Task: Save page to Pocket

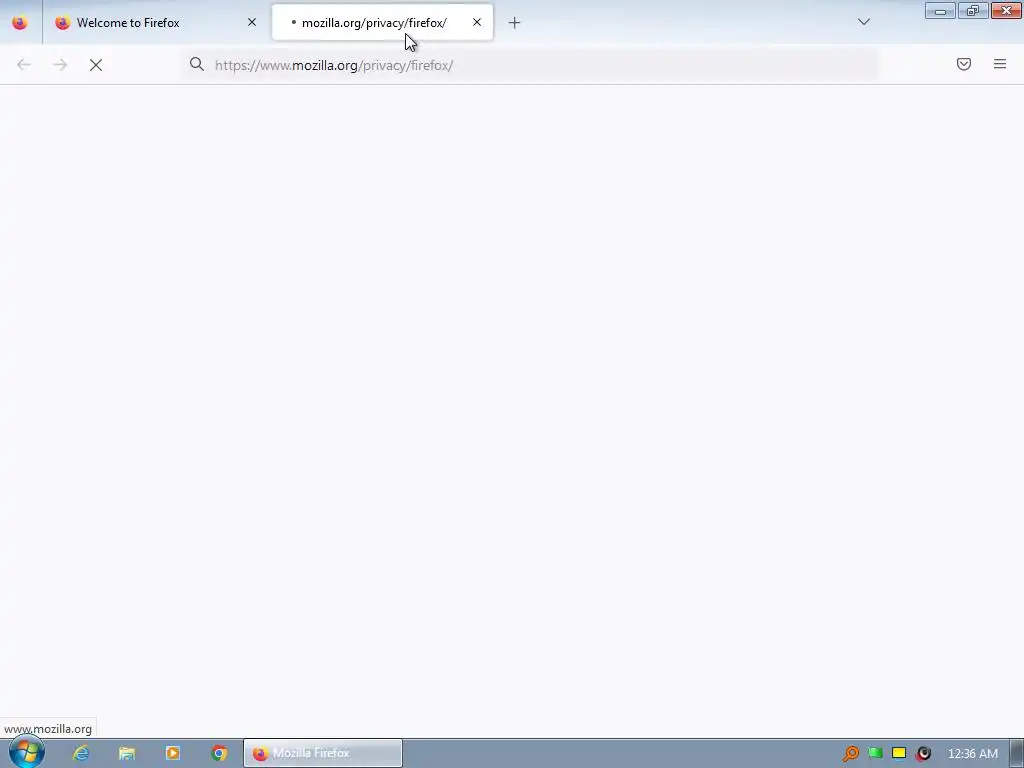Action: point(964,65)
